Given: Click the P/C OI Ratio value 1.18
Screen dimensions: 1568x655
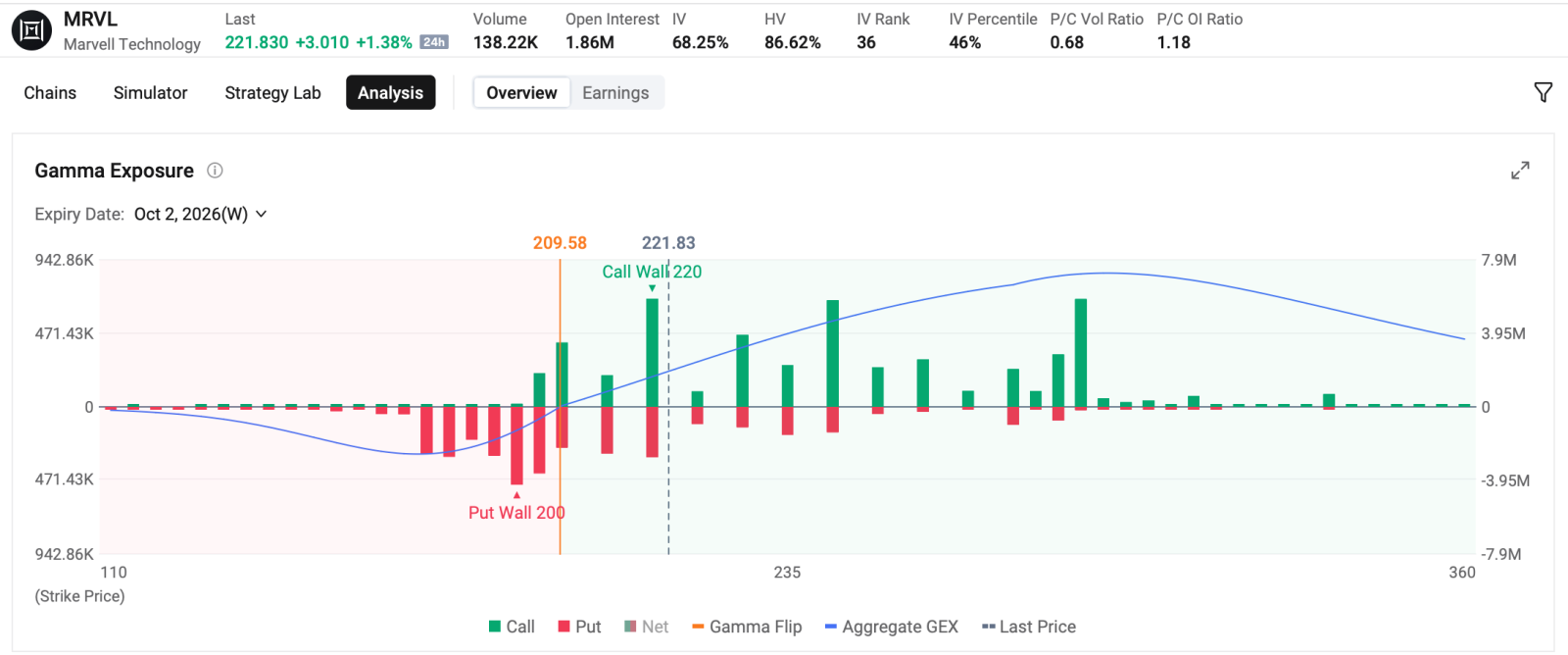Looking at the screenshot, I should (1174, 42).
